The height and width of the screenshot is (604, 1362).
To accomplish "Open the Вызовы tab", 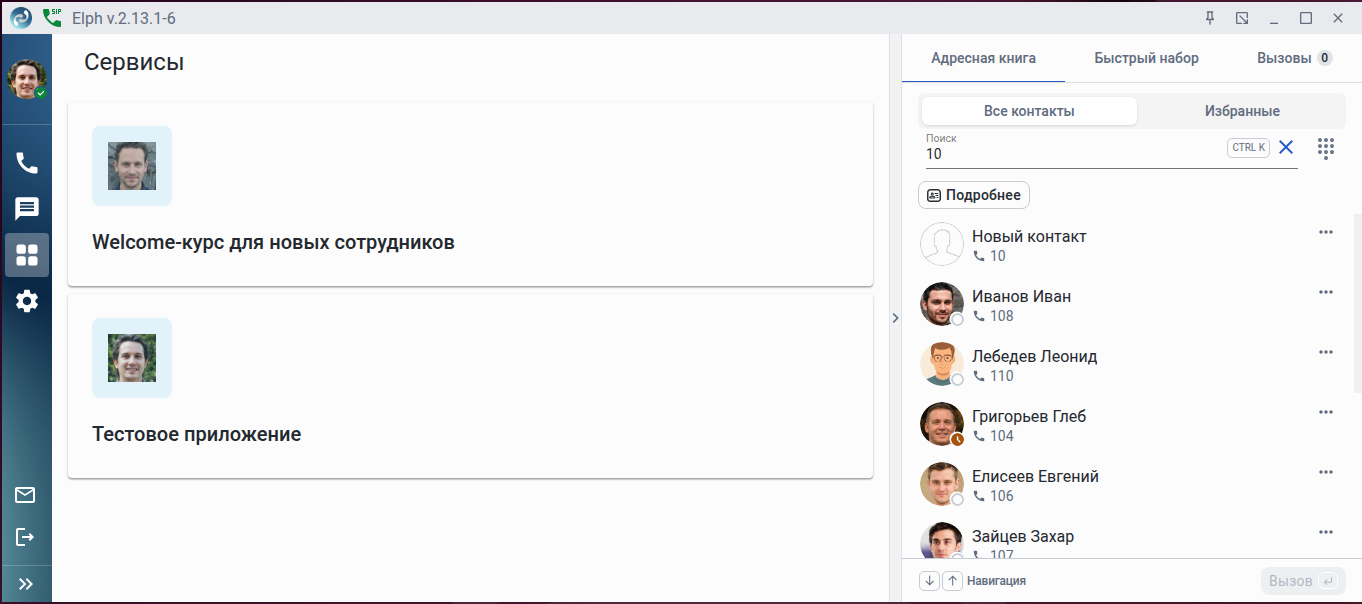I will 1293,58.
